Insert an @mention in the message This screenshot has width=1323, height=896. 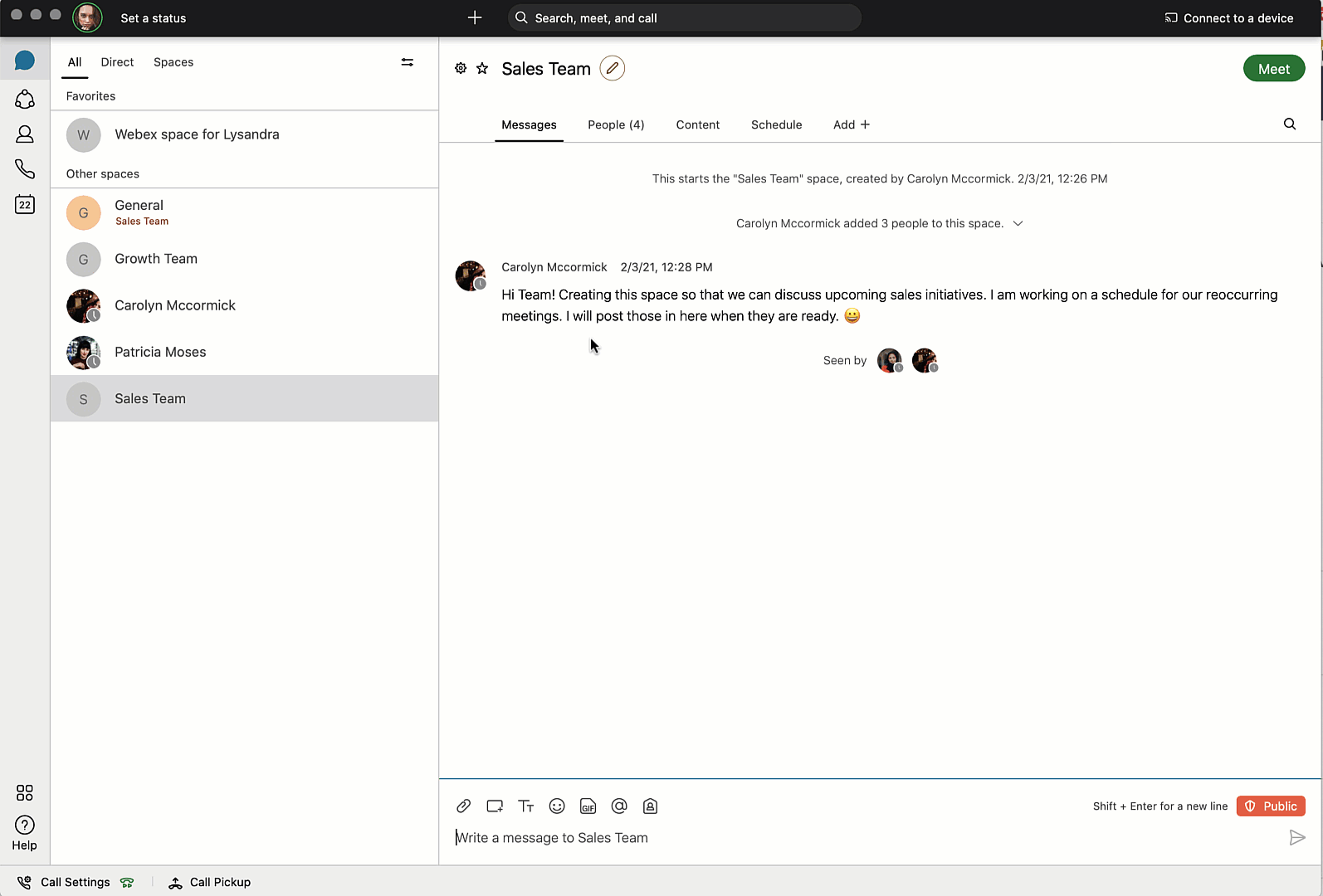[x=619, y=806]
